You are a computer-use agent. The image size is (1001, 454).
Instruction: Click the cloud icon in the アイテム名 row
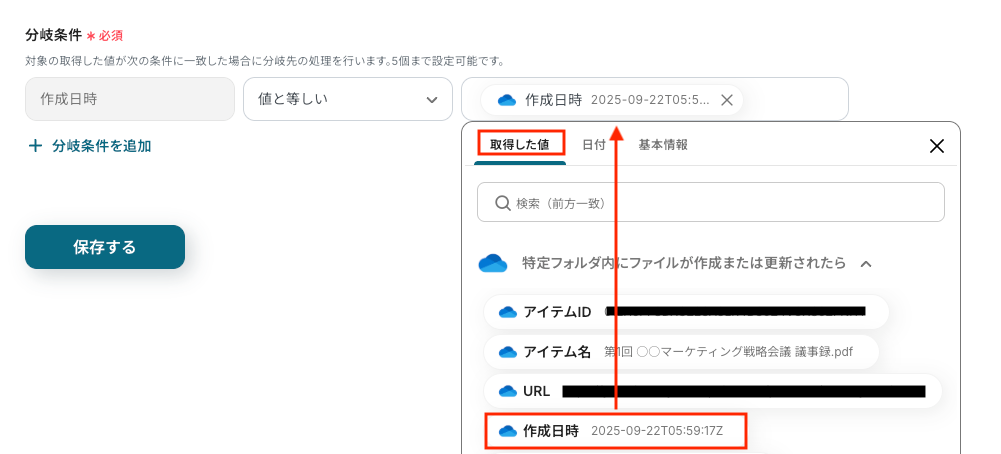point(508,352)
